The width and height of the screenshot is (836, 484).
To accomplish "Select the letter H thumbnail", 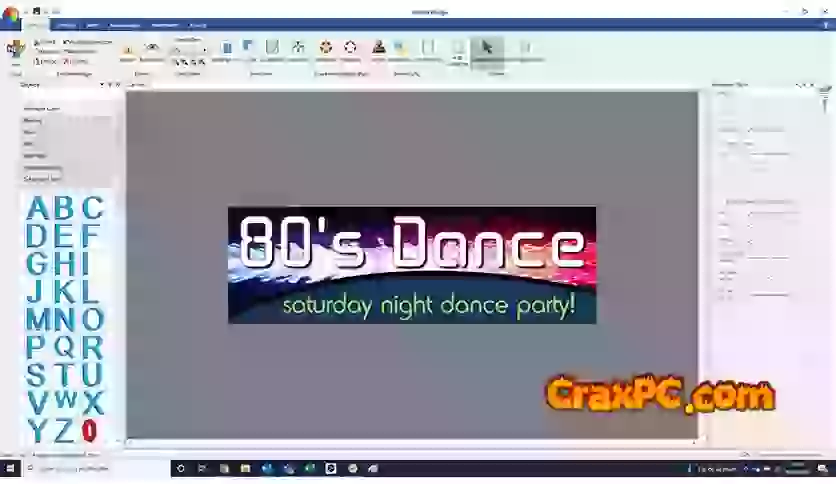I will [x=65, y=263].
